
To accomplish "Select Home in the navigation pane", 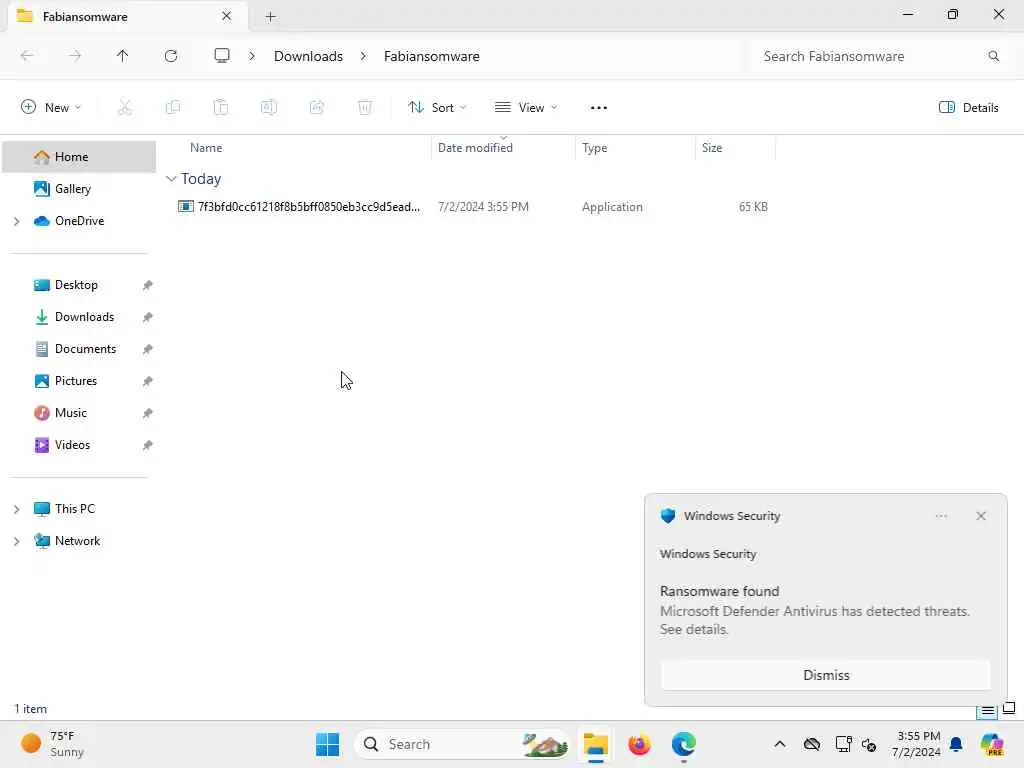I will (x=79, y=157).
